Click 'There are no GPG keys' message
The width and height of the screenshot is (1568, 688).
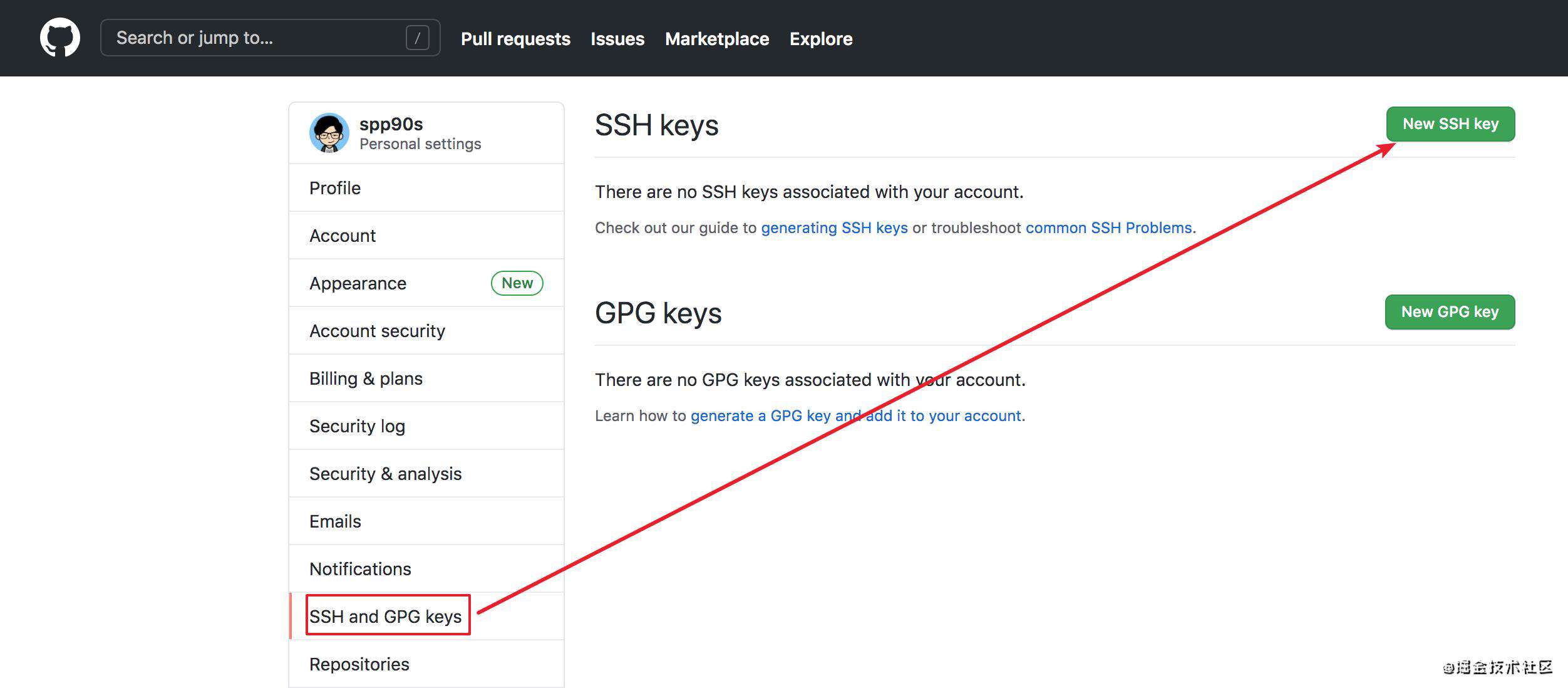[810, 380]
